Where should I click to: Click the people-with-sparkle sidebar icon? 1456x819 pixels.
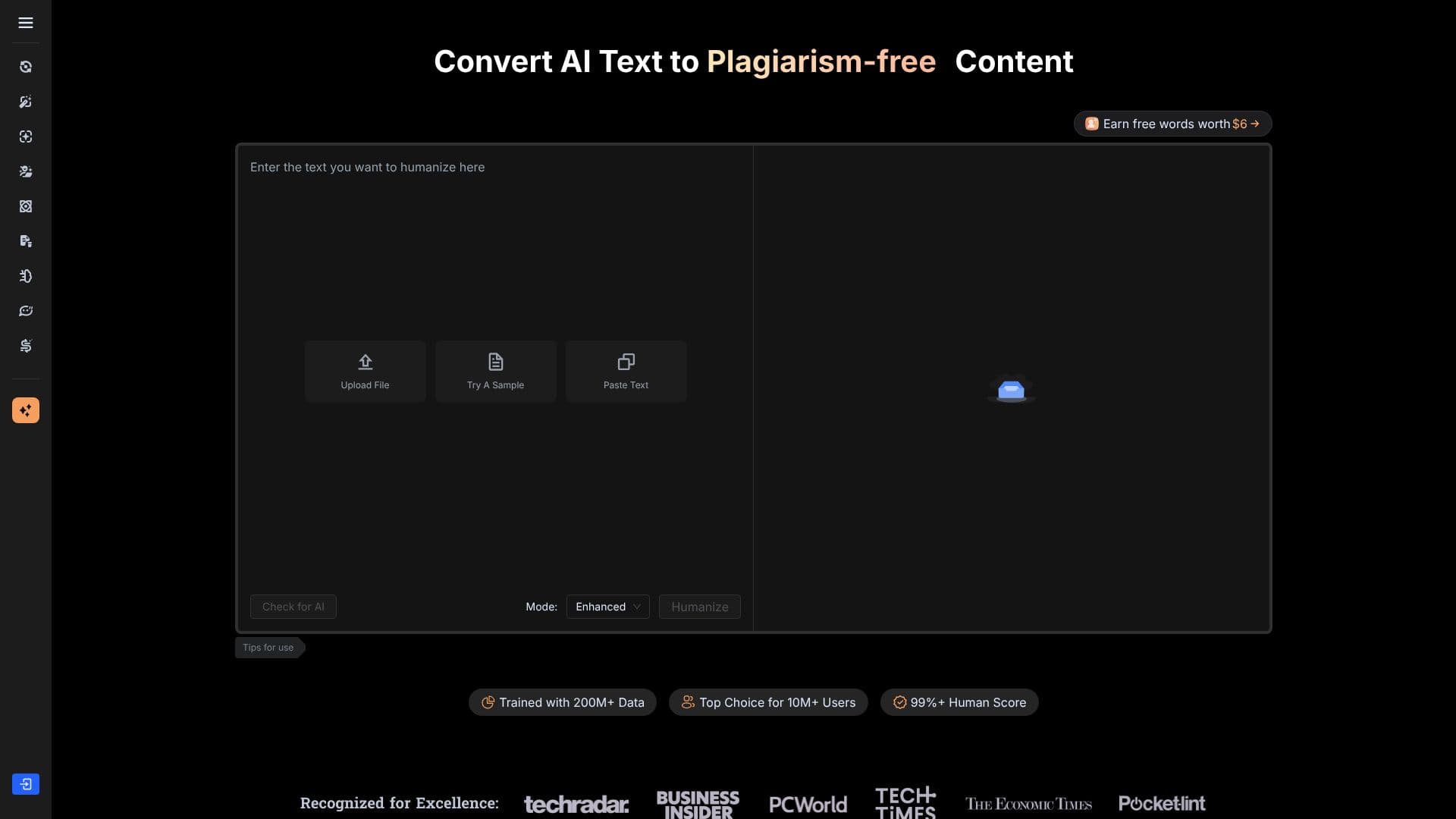26,171
